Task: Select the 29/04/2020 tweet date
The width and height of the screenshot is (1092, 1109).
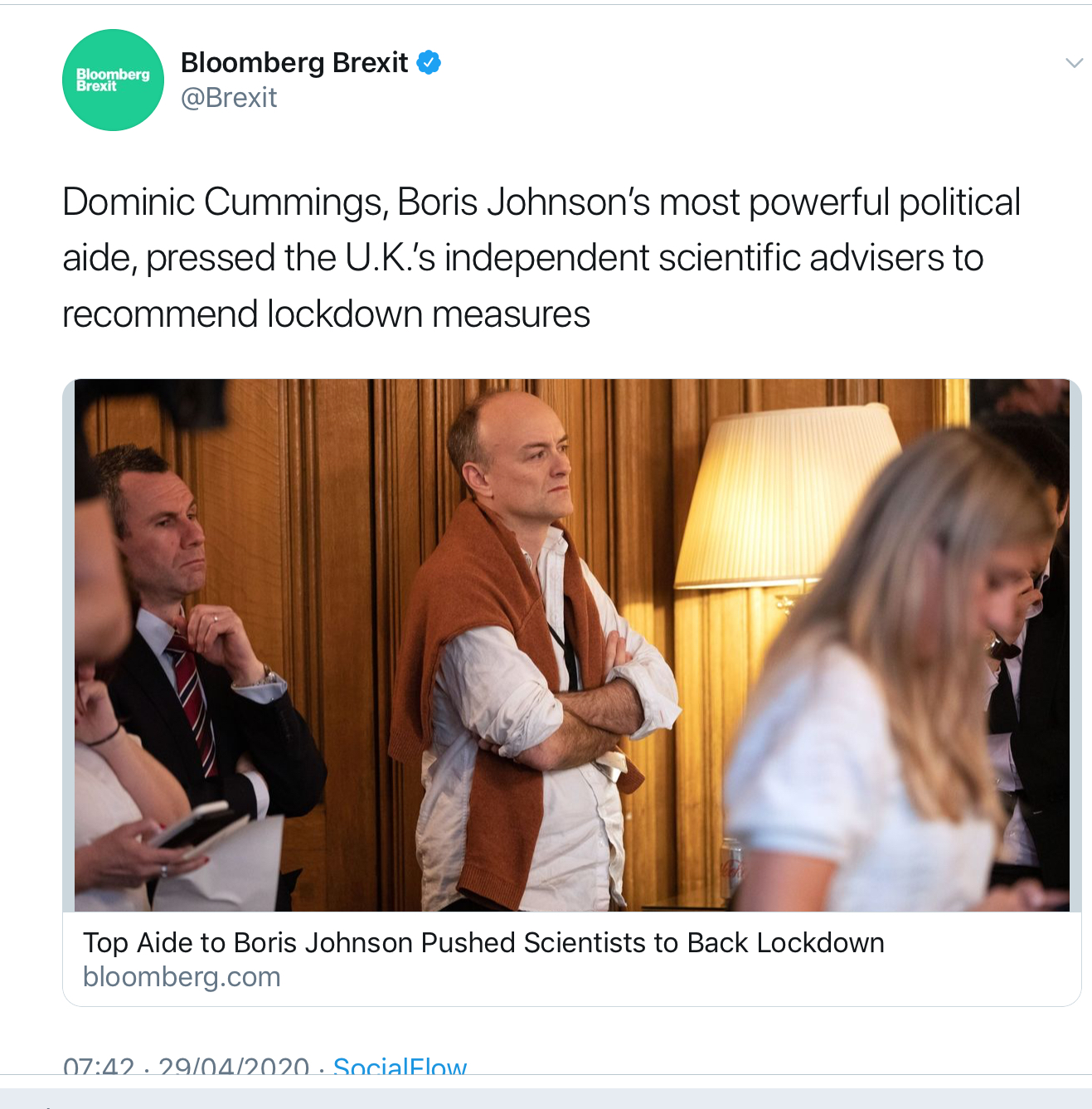Action: tap(234, 1064)
